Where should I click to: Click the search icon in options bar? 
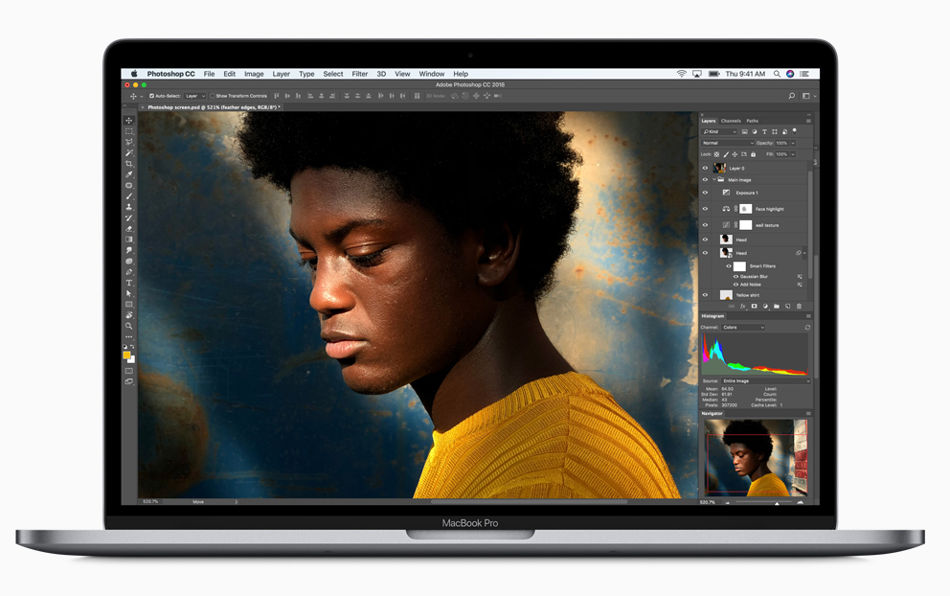pos(791,96)
